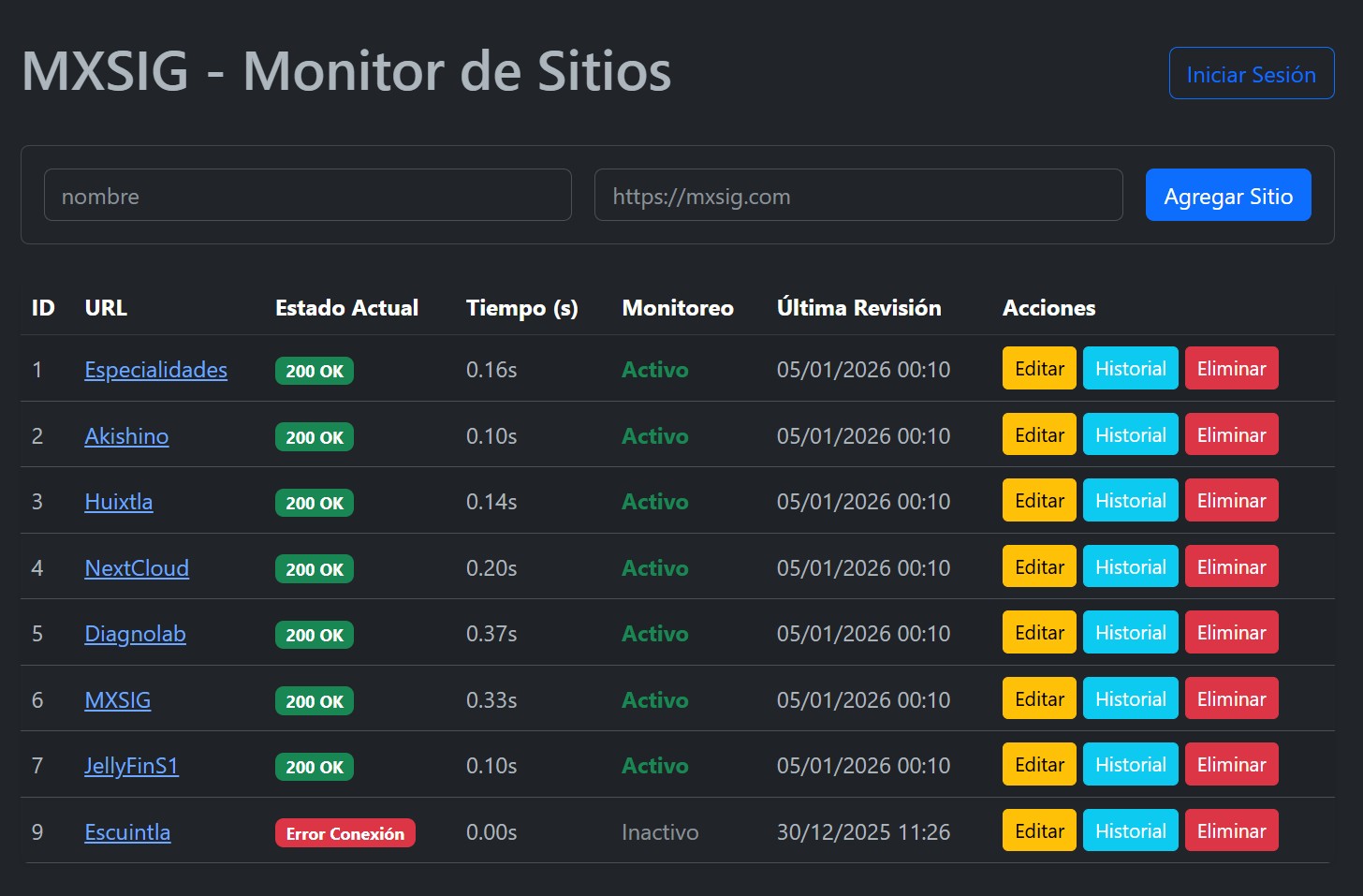Viewport: 1363px width, 896px height.
Task: Open the Especialidades site link
Action: (x=155, y=369)
